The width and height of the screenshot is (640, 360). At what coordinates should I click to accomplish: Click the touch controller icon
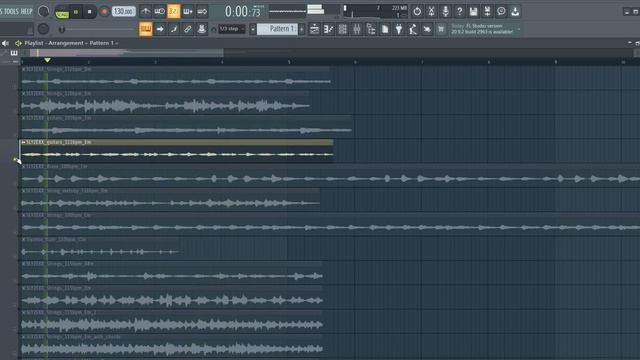(427, 29)
